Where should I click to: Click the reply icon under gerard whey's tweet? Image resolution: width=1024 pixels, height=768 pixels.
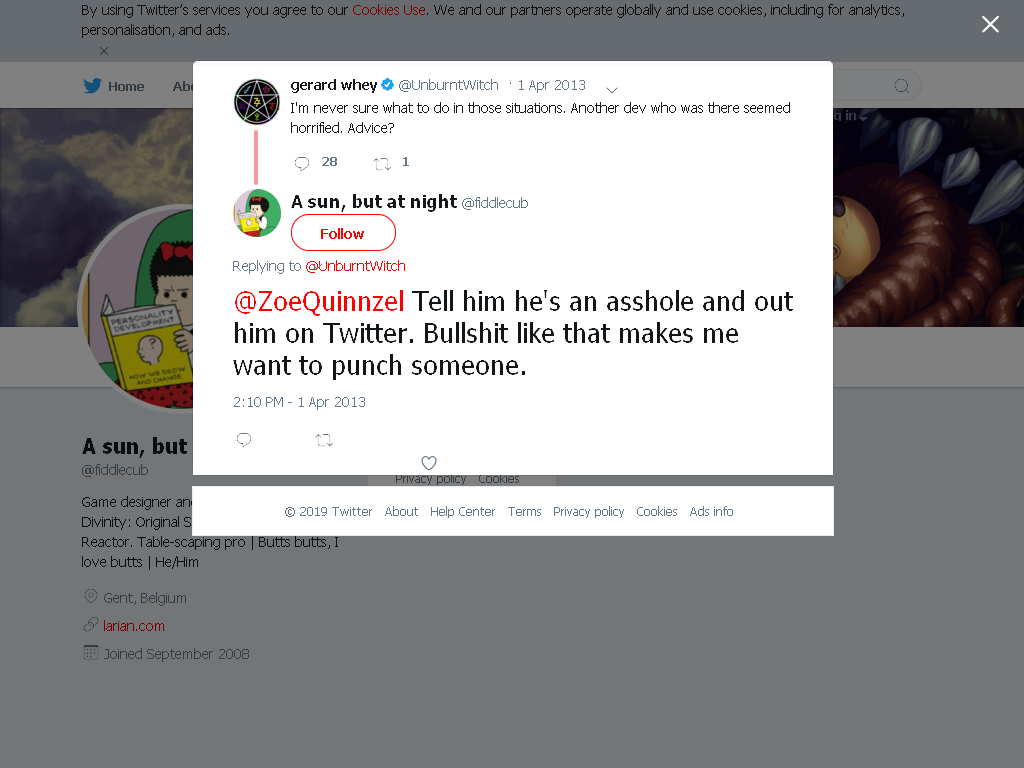(x=302, y=163)
